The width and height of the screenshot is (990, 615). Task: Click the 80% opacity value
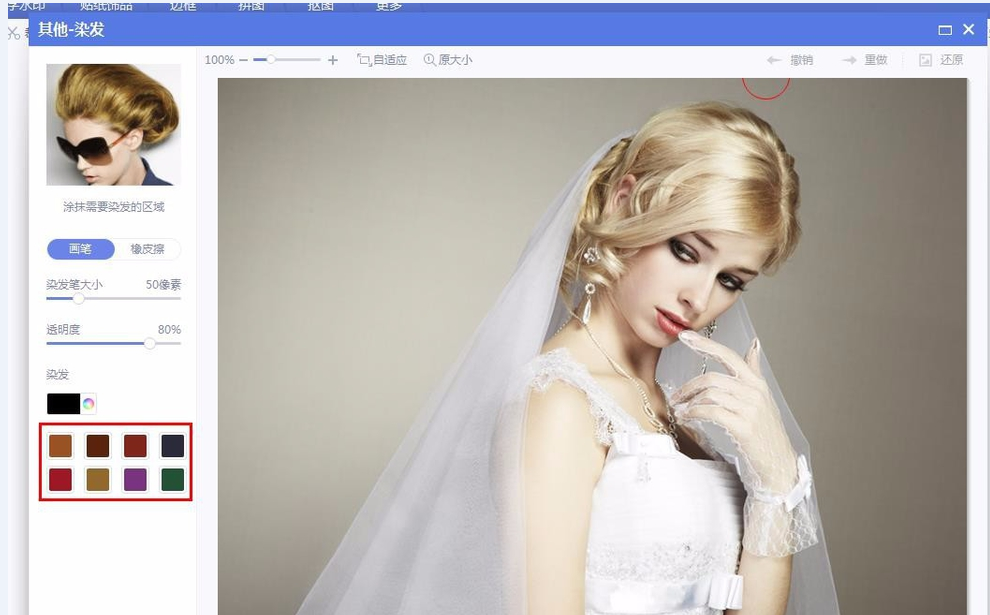pyautogui.click(x=169, y=330)
